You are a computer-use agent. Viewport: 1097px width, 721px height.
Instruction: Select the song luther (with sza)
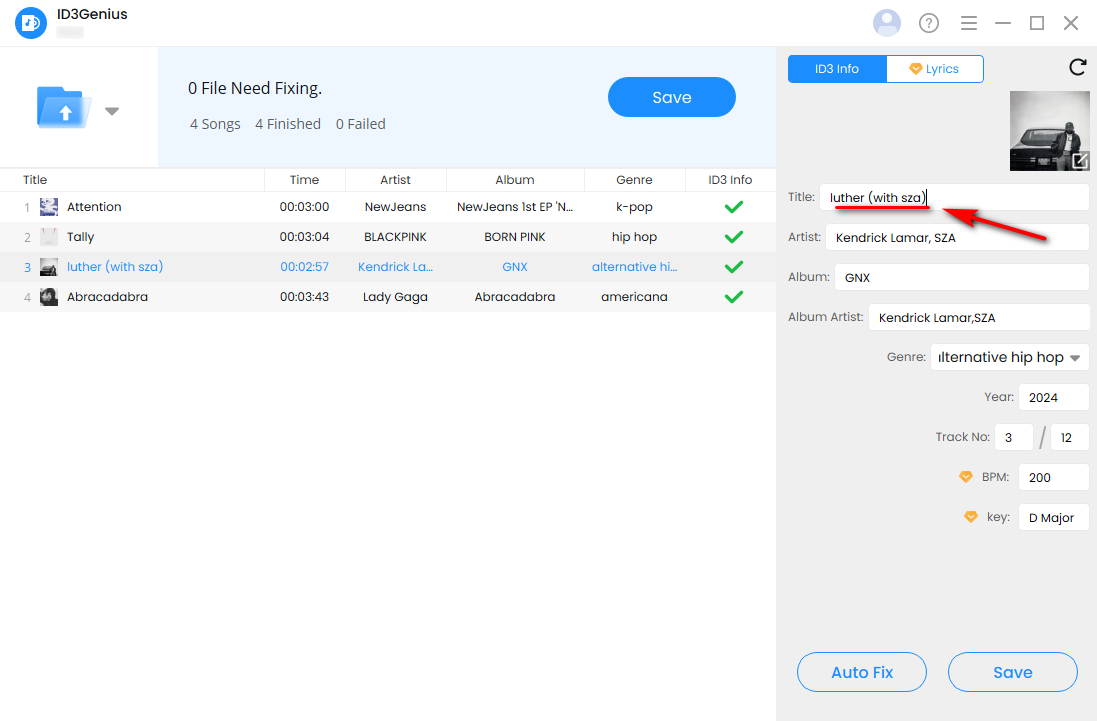tap(388, 267)
